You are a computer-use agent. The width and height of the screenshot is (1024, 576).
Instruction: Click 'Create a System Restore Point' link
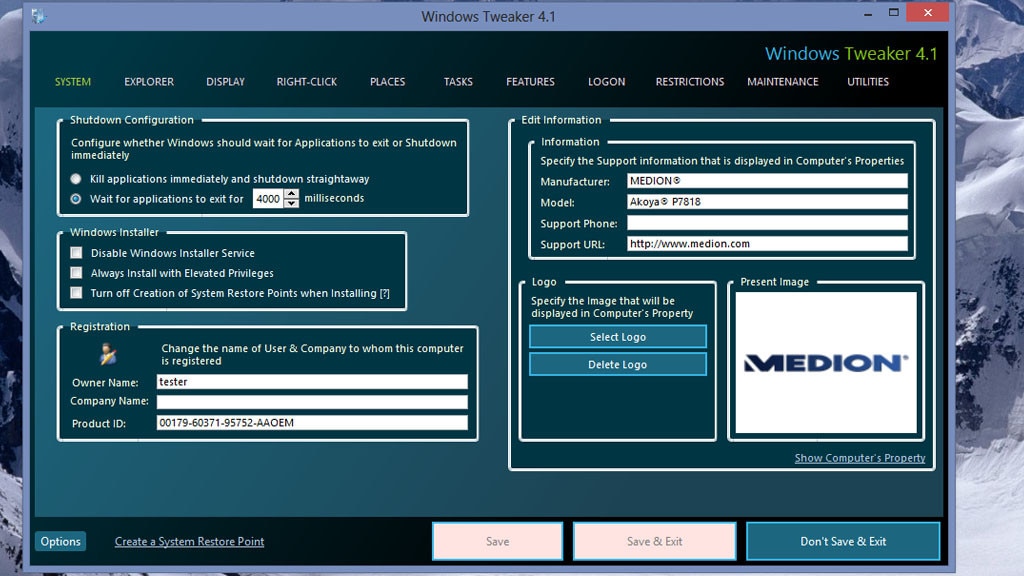pyautogui.click(x=189, y=541)
